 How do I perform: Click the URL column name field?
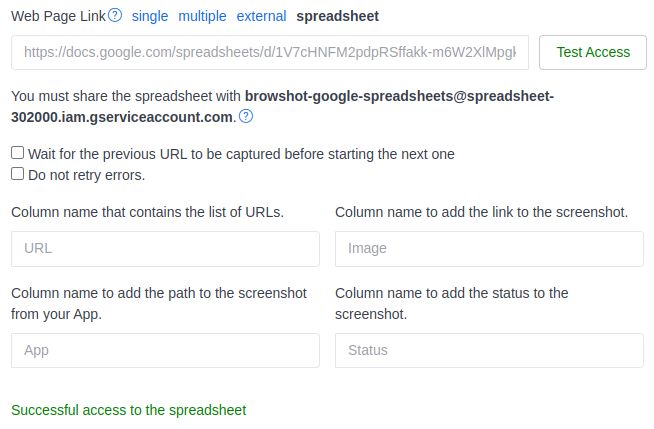165,249
